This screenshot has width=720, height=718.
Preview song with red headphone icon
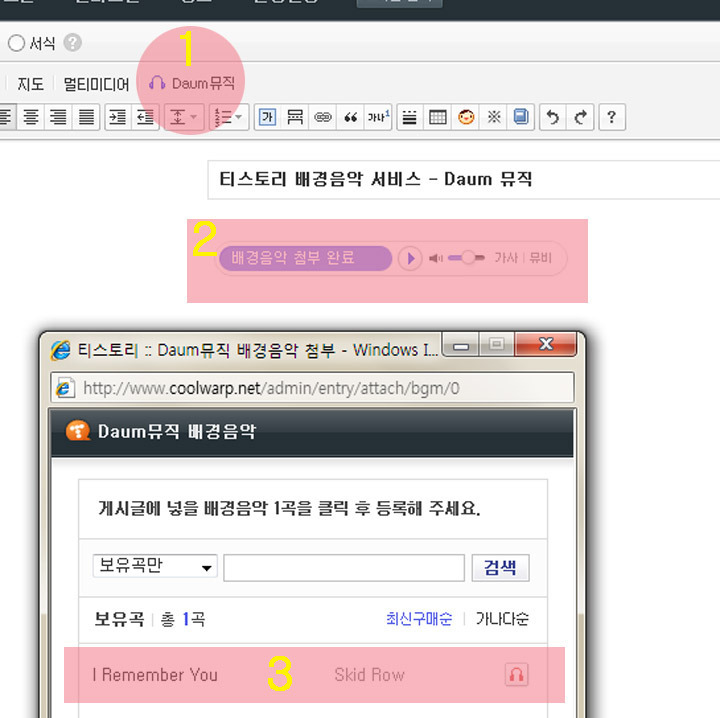pyautogui.click(x=516, y=674)
